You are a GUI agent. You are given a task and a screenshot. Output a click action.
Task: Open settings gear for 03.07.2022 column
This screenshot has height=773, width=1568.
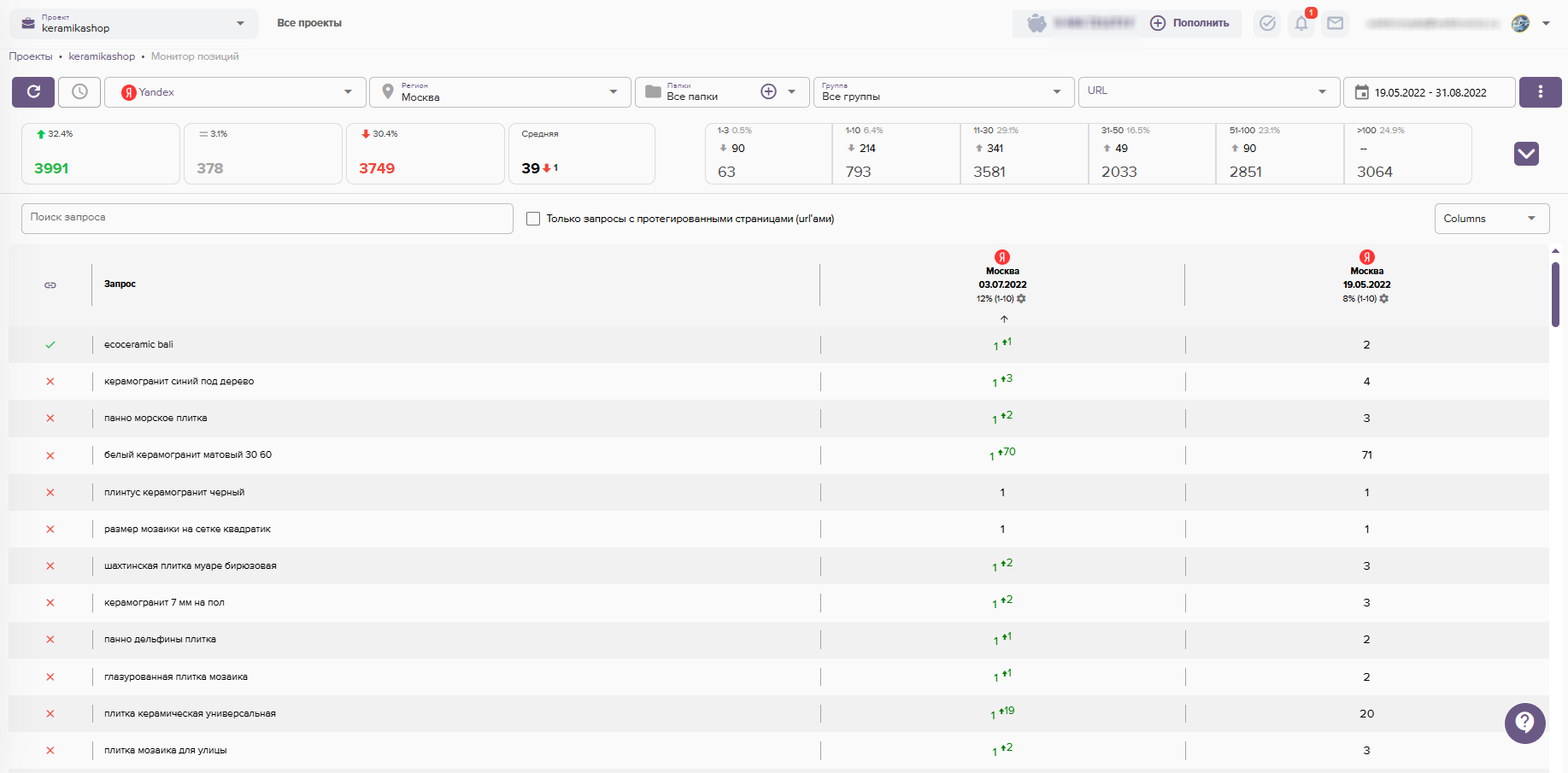1021,299
